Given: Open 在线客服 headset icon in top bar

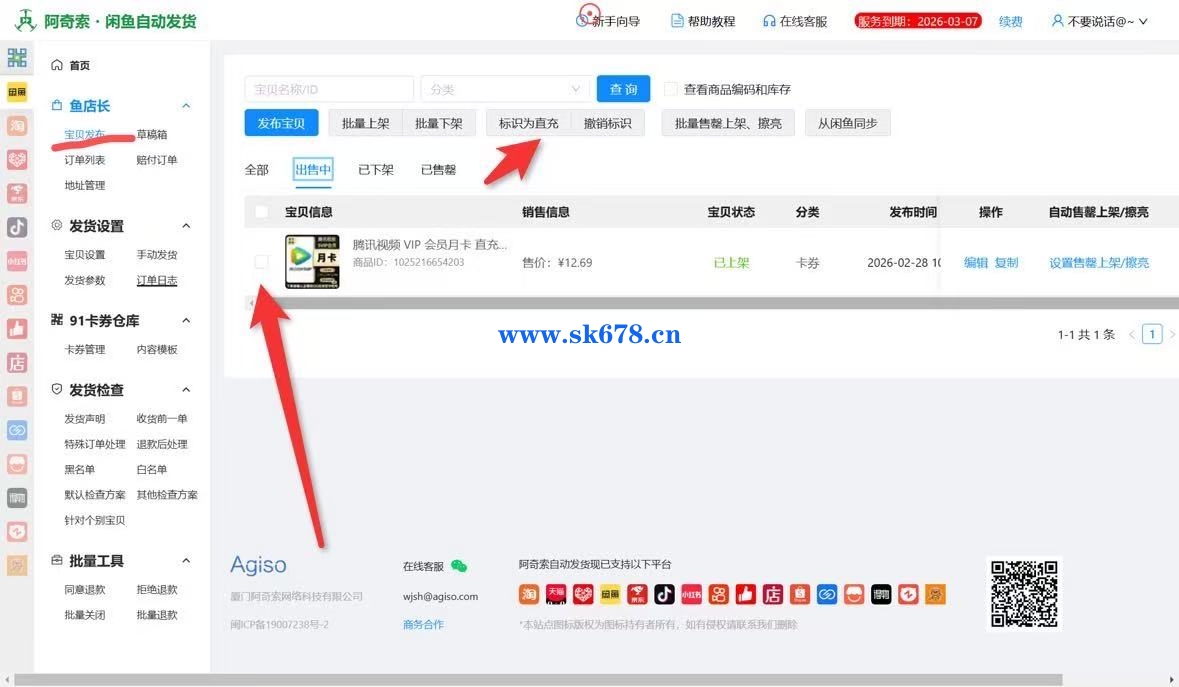Looking at the screenshot, I should click(769, 21).
